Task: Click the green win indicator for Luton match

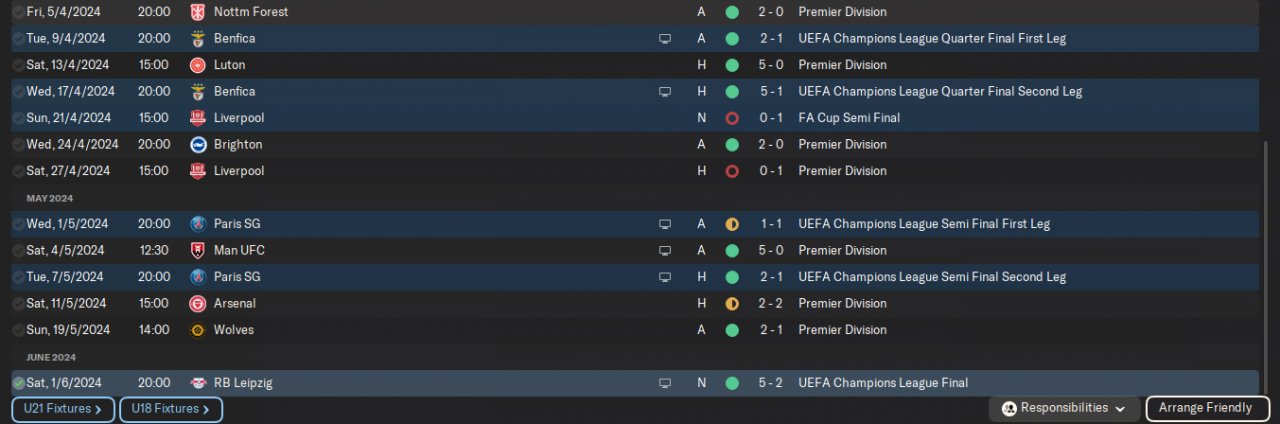Action: click(732, 65)
